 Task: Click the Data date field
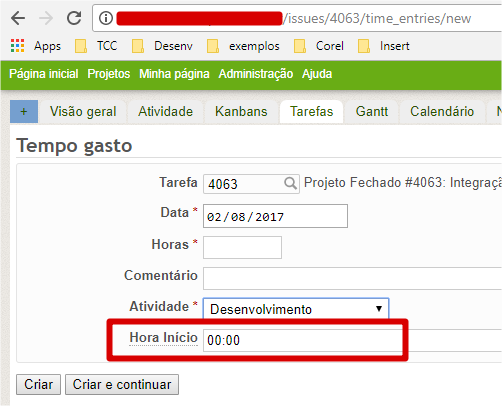click(x=275, y=216)
